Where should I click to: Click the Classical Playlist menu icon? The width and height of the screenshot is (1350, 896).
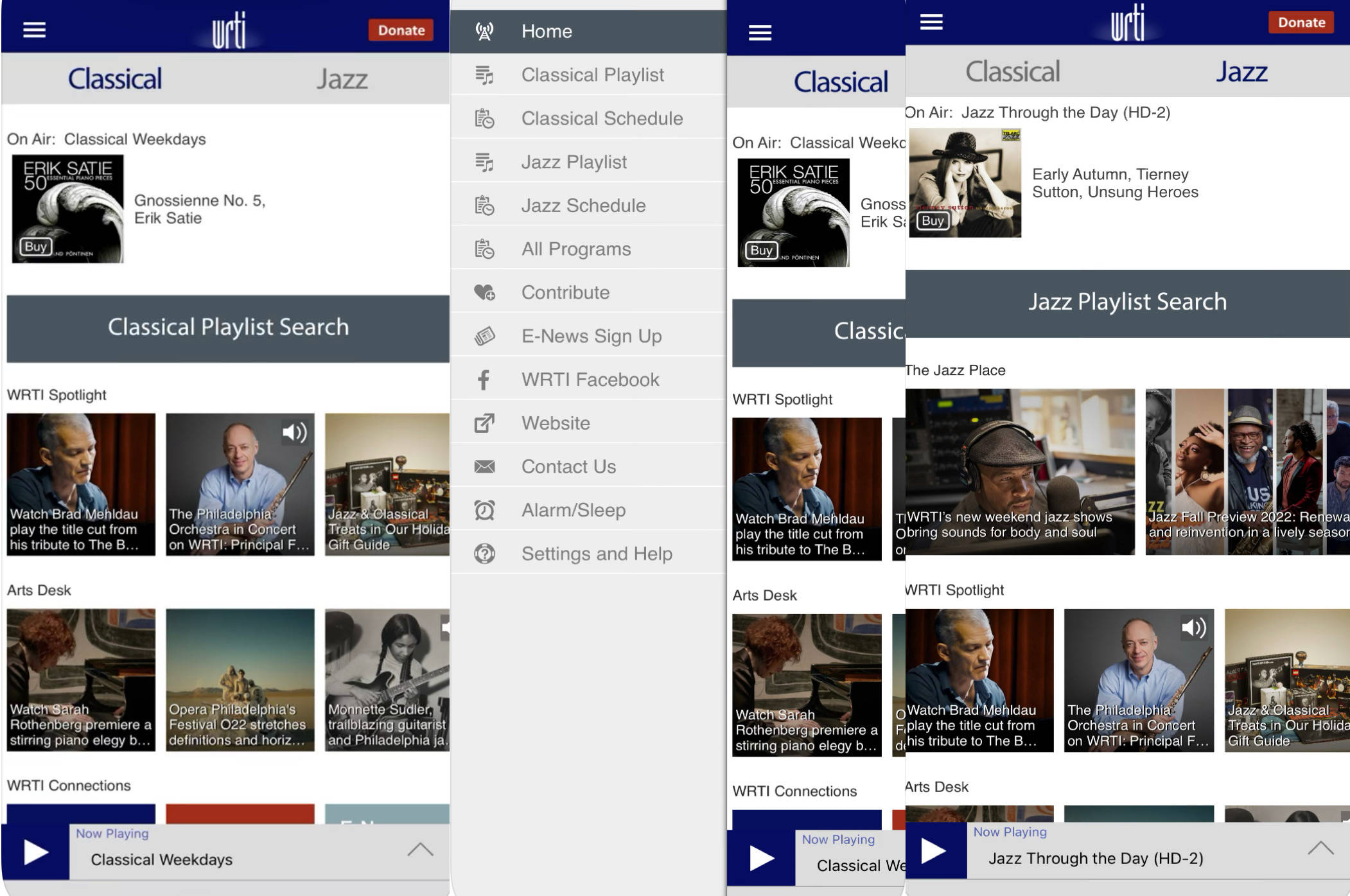point(484,73)
